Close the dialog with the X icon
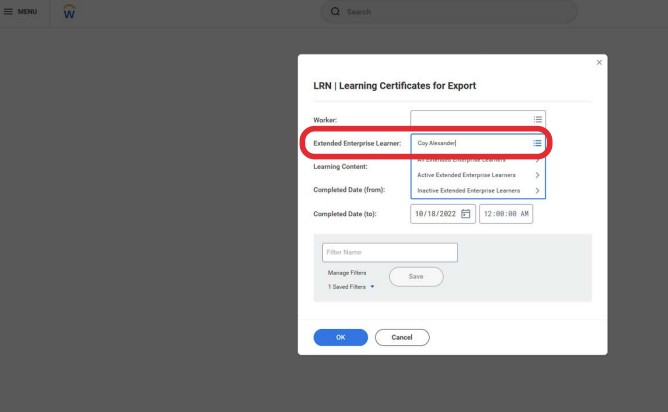This screenshot has width=668, height=412. click(x=599, y=62)
